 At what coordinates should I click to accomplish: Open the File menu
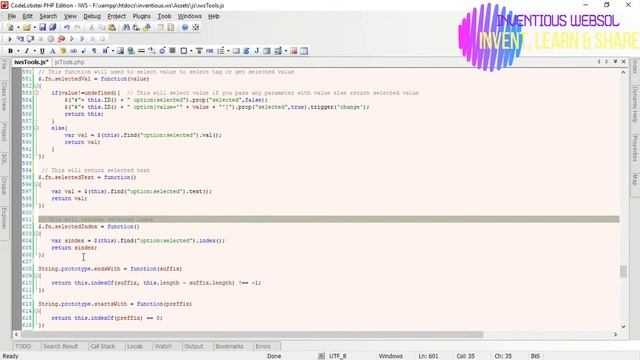click(11, 16)
